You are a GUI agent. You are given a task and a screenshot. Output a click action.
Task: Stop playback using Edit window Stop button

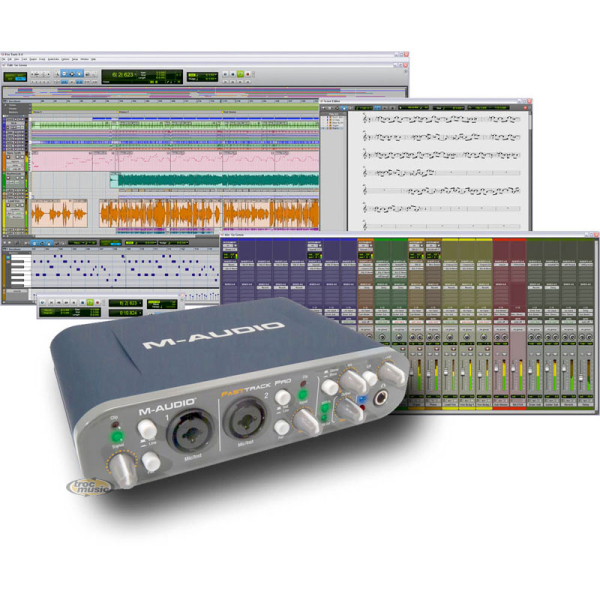pyautogui.click(x=233, y=74)
